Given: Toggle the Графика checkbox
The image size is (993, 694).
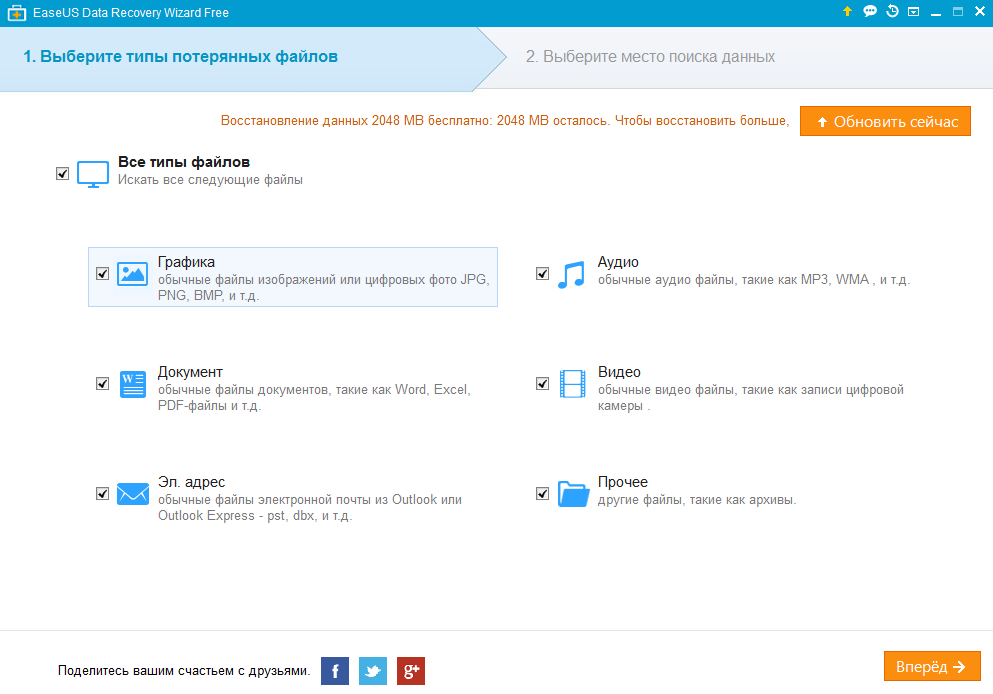Looking at the screenshot, I should click(103, 274).
